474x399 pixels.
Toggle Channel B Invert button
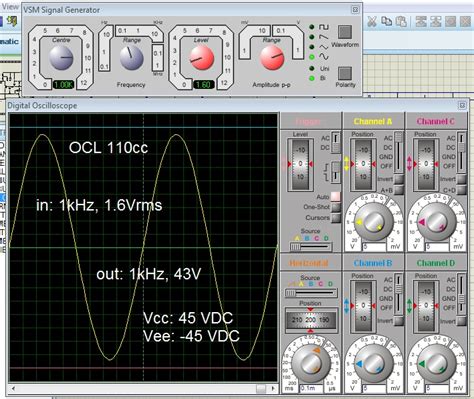(398, 321)
